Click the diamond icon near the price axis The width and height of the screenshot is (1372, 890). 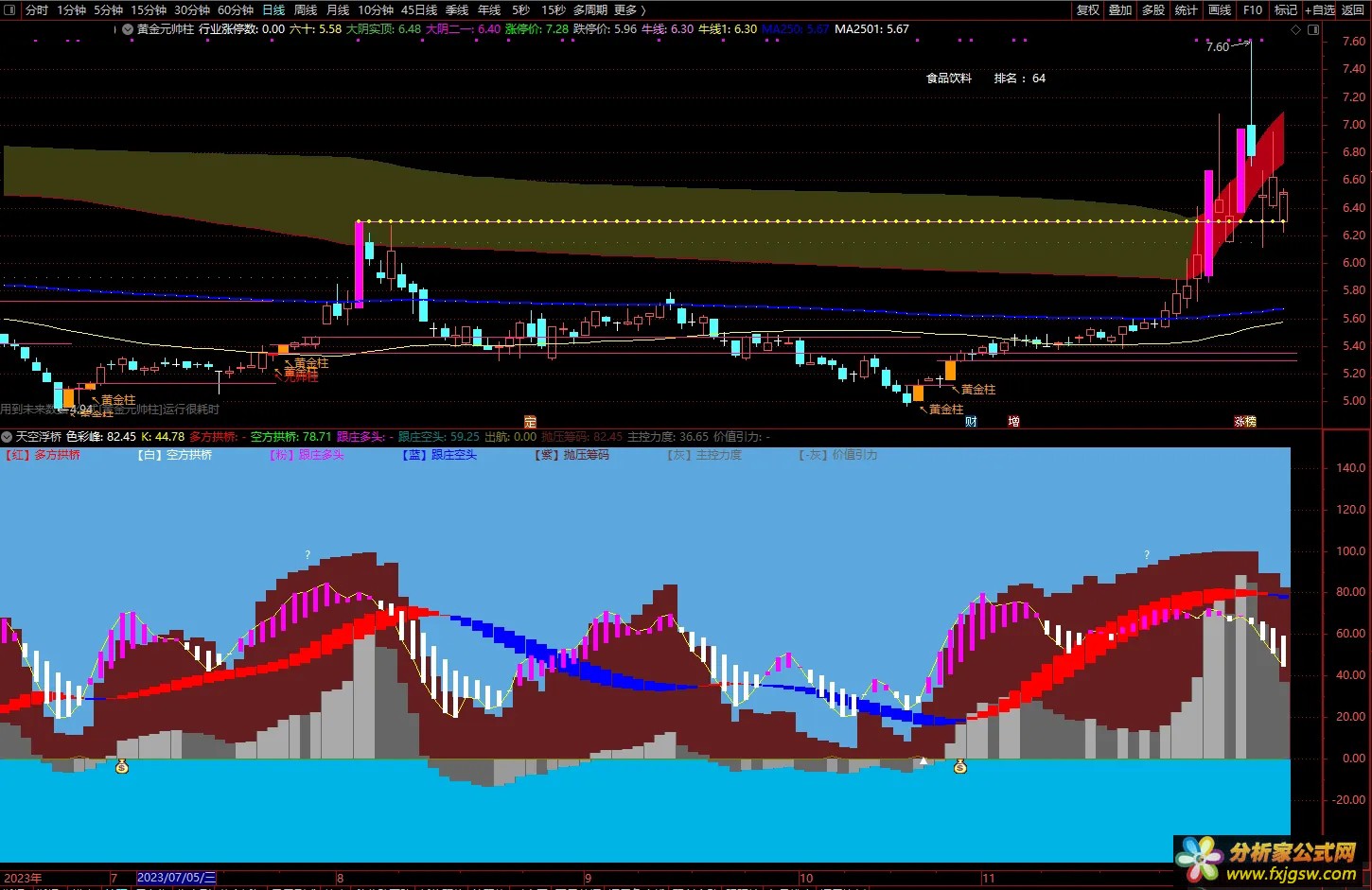click(1296, 29)
